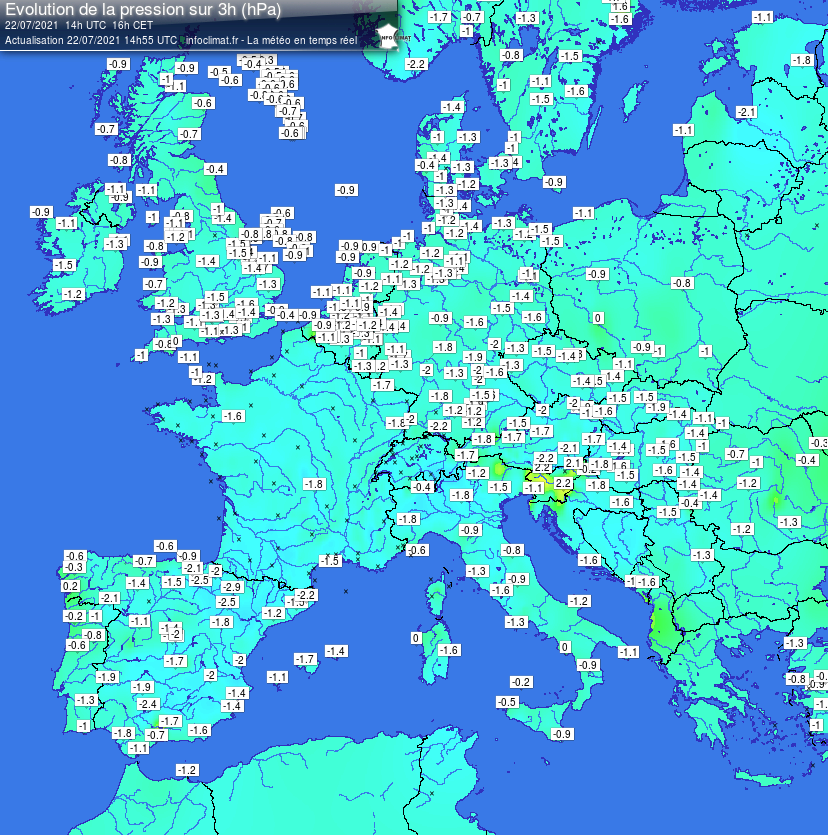
Task: Select the -1.6 label in eastern Sardinia
Action: click(x=449, y=650)
